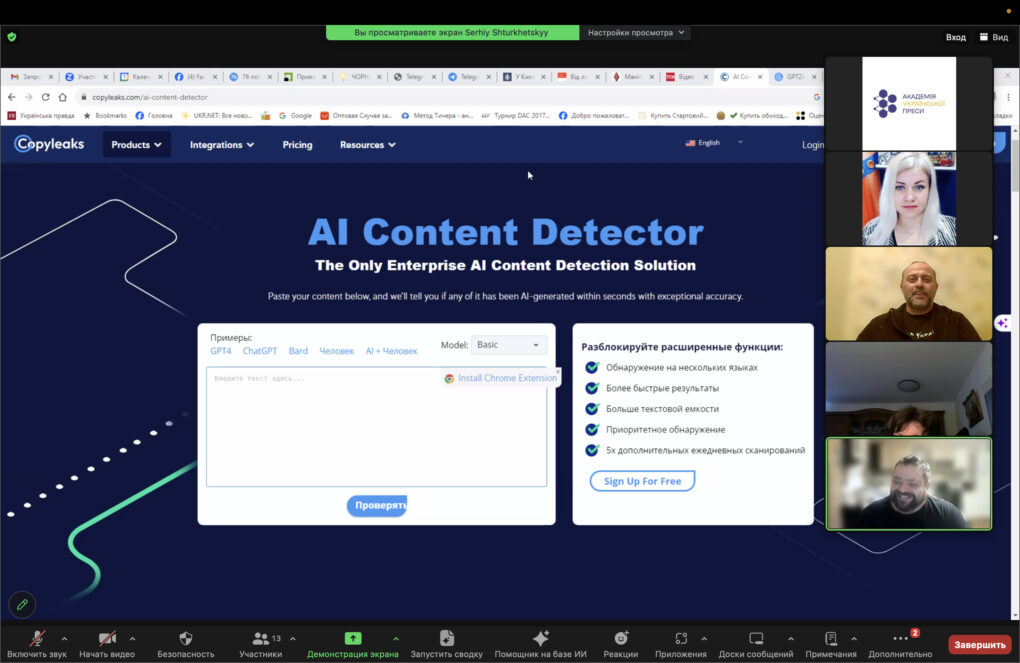
Task: Switch to the Gmail browser tab
Action: pyautogui.click(x=31, y=77)
